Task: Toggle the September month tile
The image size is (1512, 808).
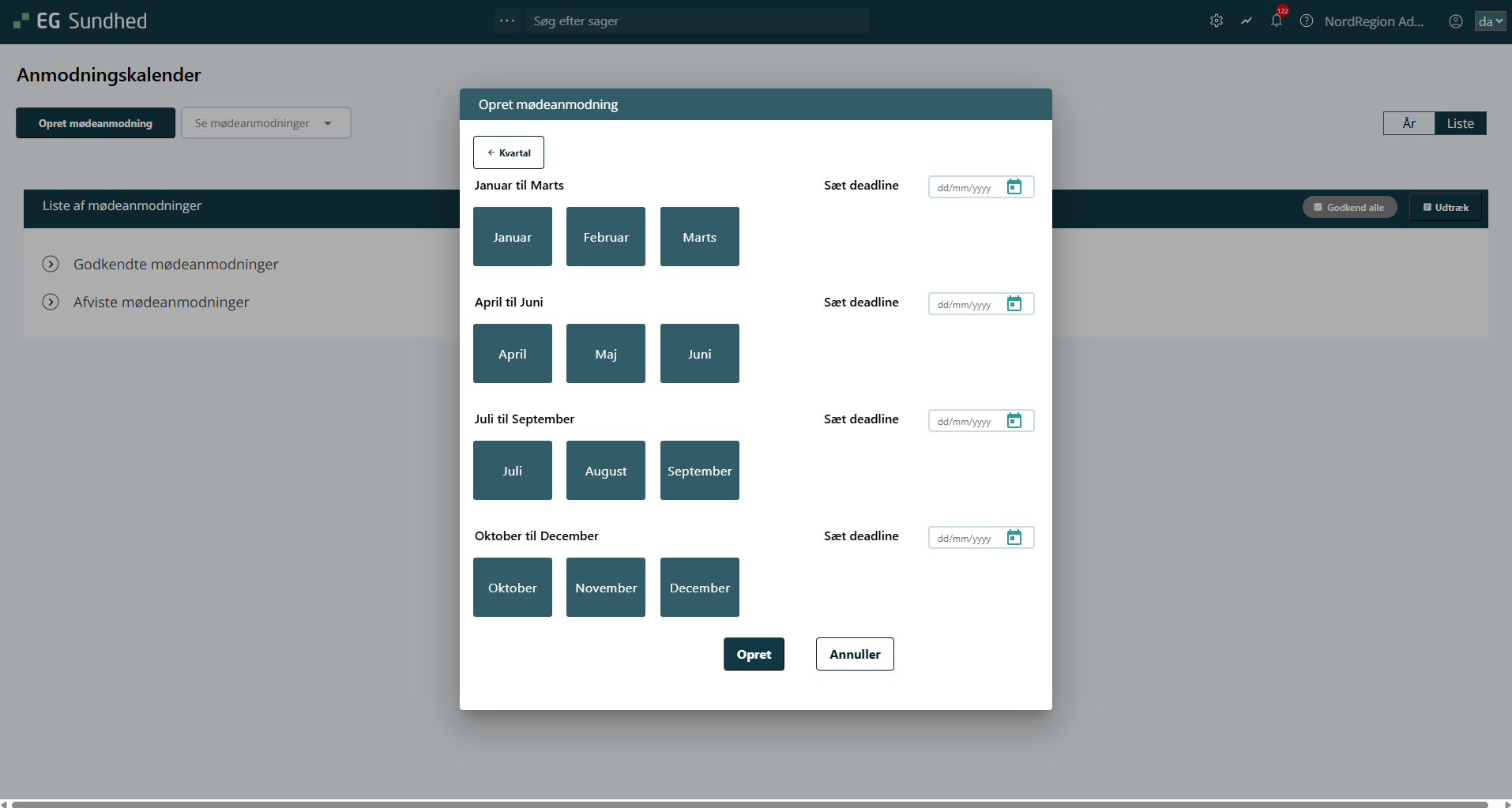Action: (700, 471)
